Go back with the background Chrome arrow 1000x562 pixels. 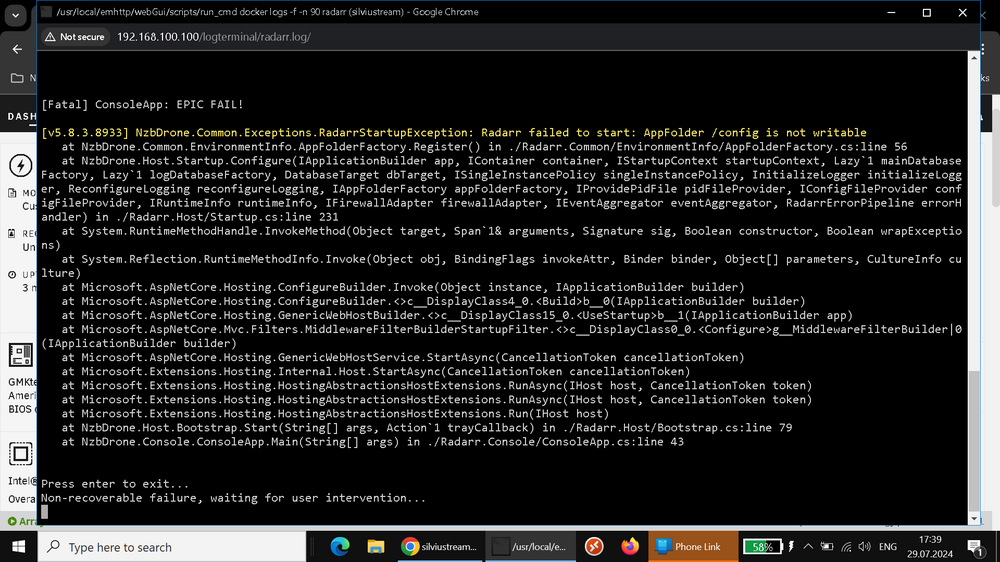pyautogui.click(x=17, y=49)
